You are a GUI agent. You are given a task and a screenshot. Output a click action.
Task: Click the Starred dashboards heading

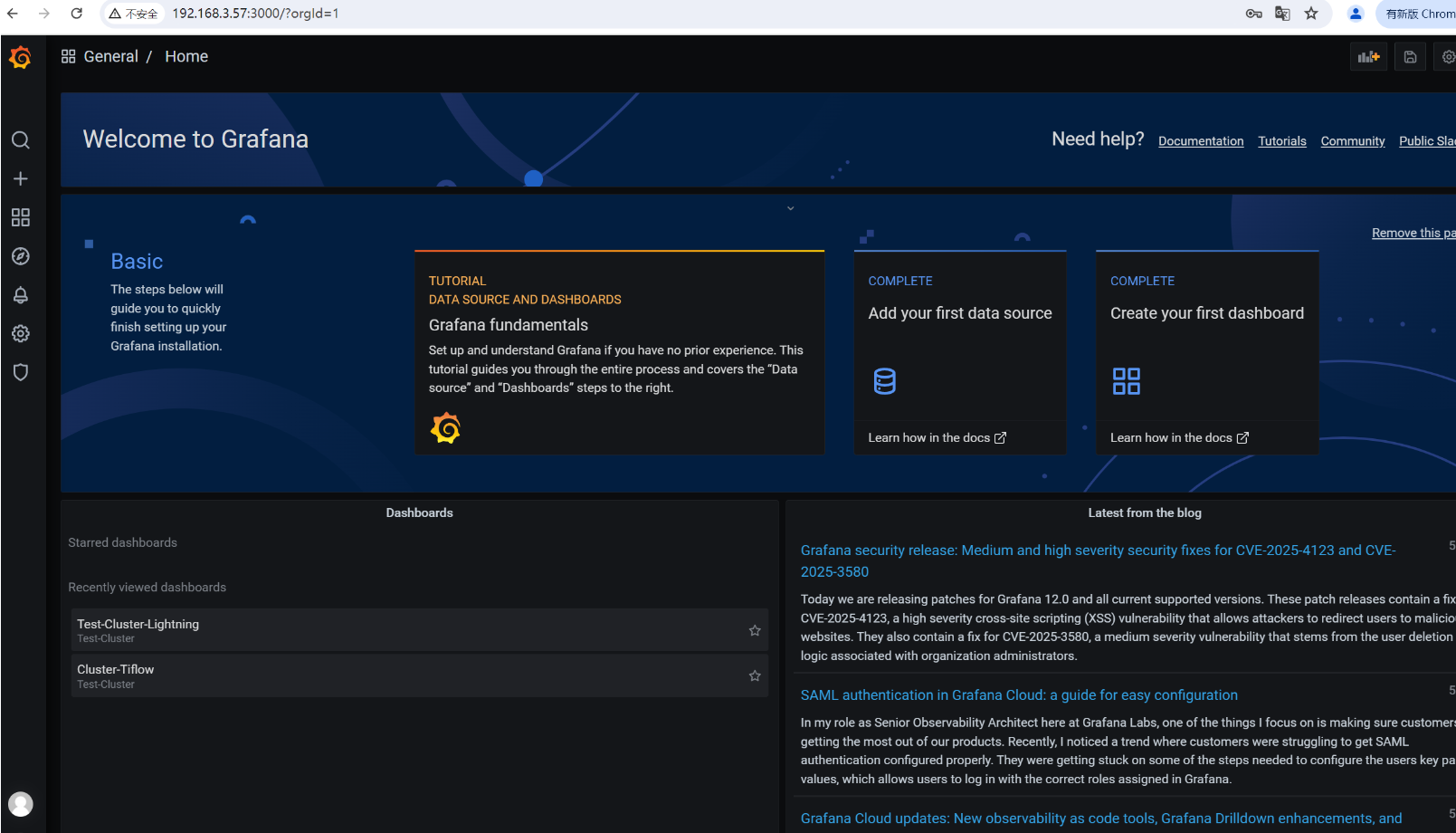click(x=123, y=542)
